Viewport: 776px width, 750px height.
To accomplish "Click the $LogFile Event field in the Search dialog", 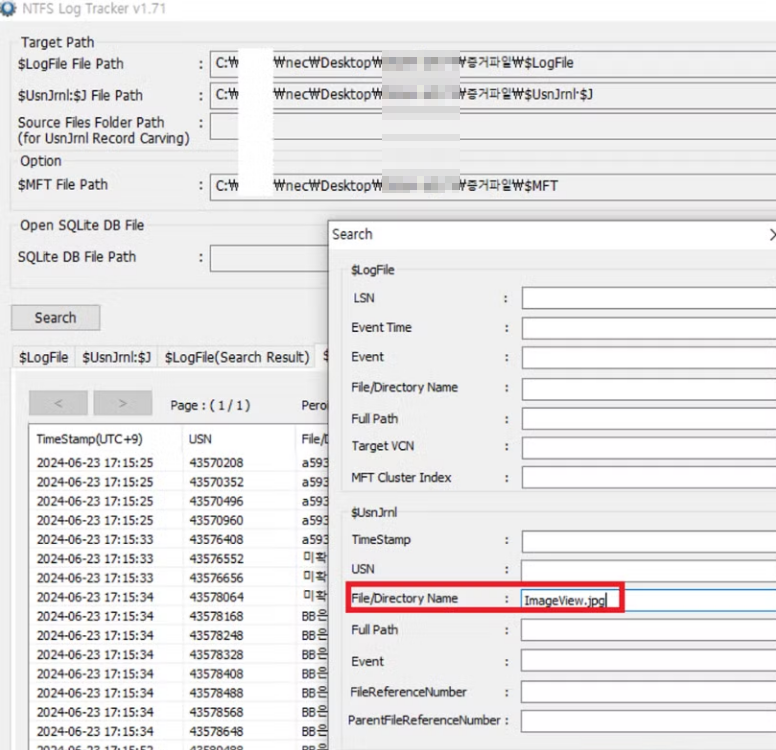I will [649, 357].
